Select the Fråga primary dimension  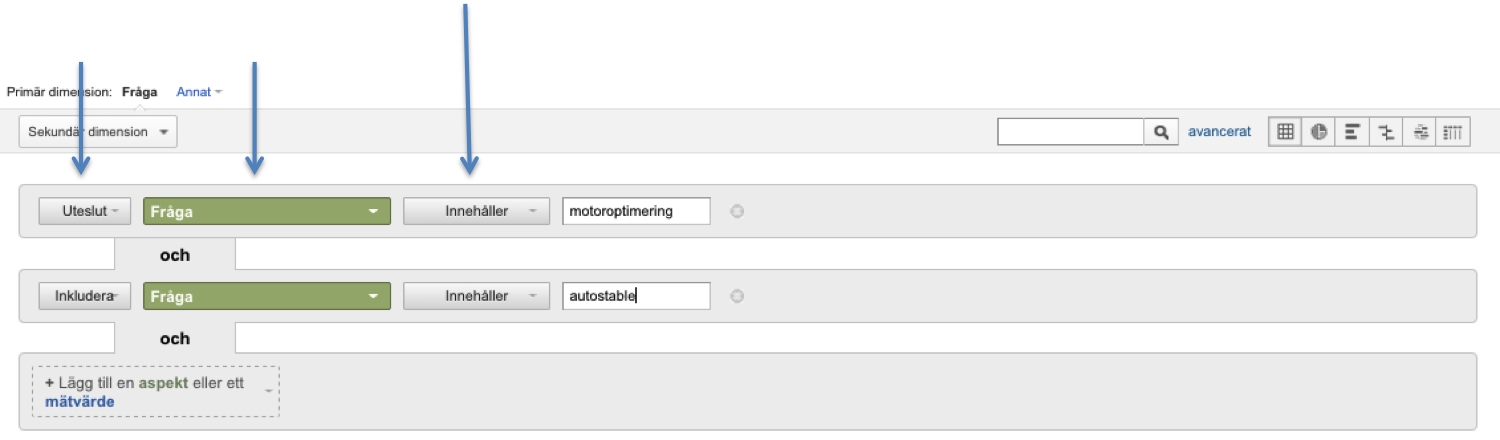(x=140, y=92)
